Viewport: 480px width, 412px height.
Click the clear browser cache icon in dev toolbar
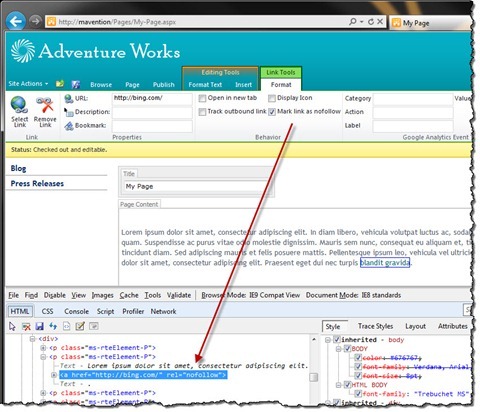(26, 326)
